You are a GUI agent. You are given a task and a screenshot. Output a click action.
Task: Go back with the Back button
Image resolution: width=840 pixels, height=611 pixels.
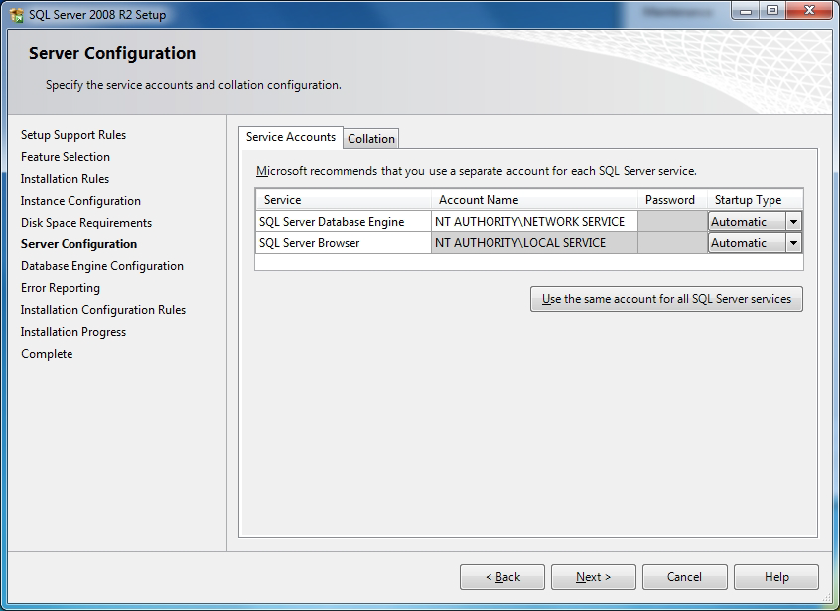click(502, 577)
